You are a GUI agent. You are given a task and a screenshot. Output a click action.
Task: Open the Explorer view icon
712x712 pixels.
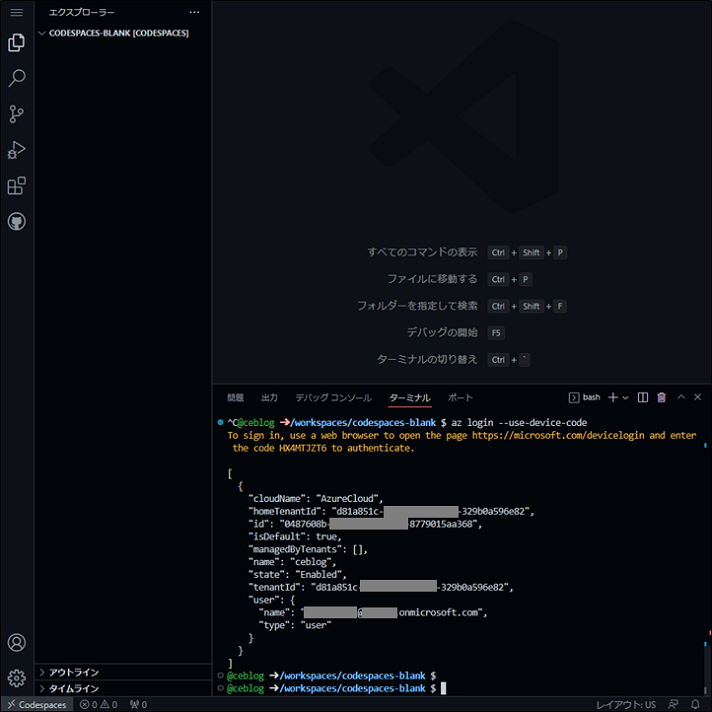16,43
